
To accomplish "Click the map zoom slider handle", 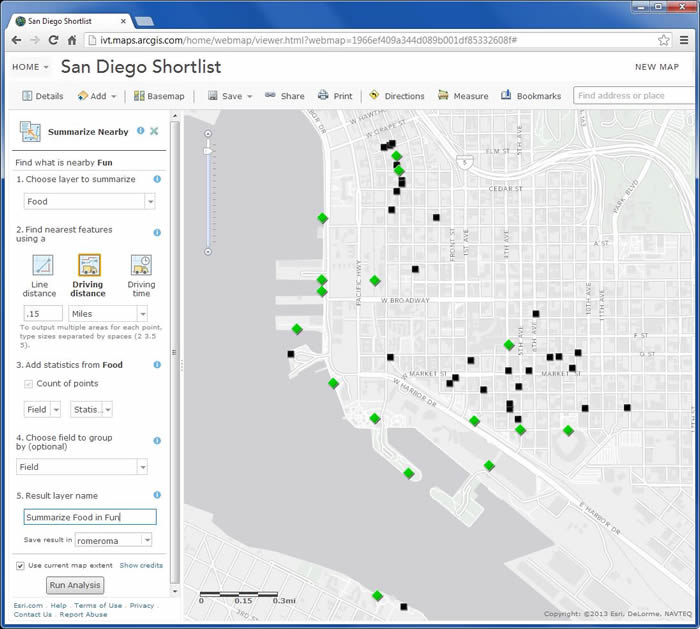I will [208, 150].
